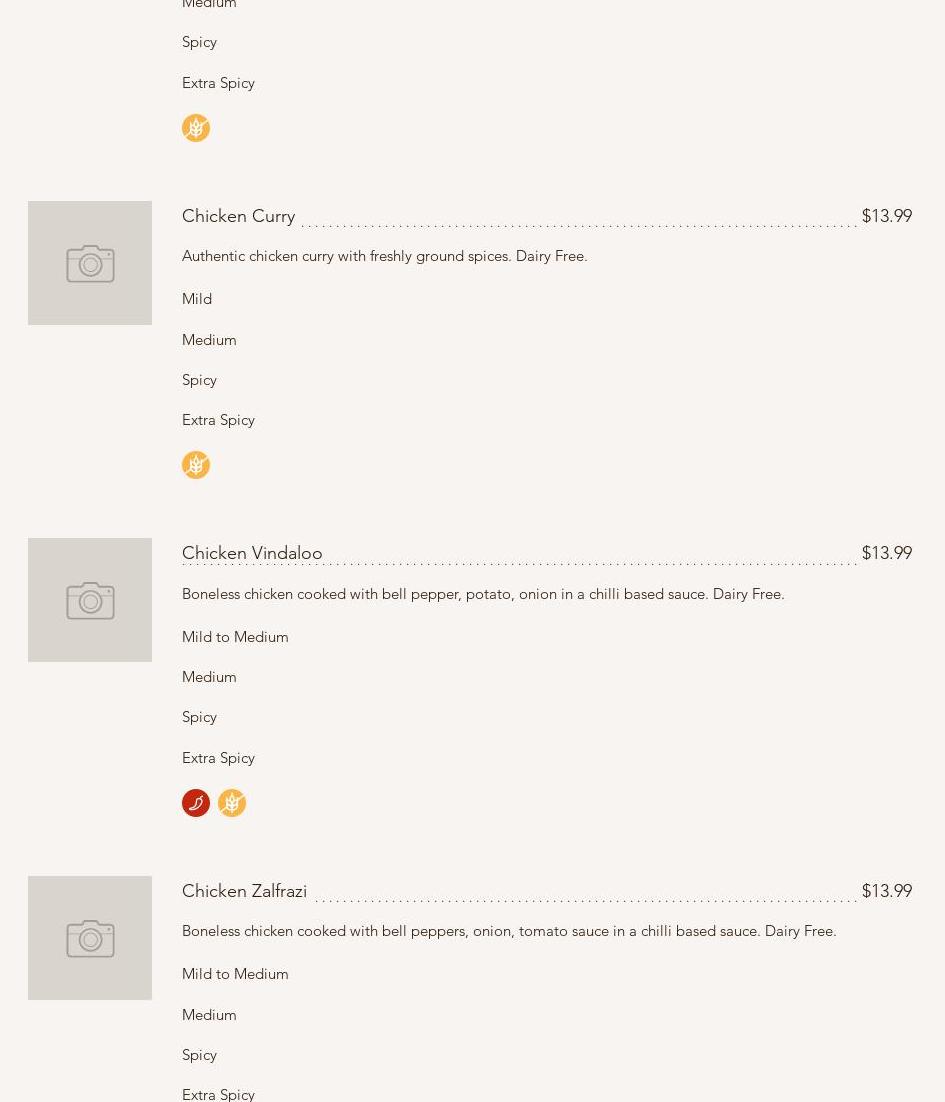Click the gluten-free icon above Chicken Curry
The image size is (945, 1102).
pyautogui.click(x=196, y=128)
